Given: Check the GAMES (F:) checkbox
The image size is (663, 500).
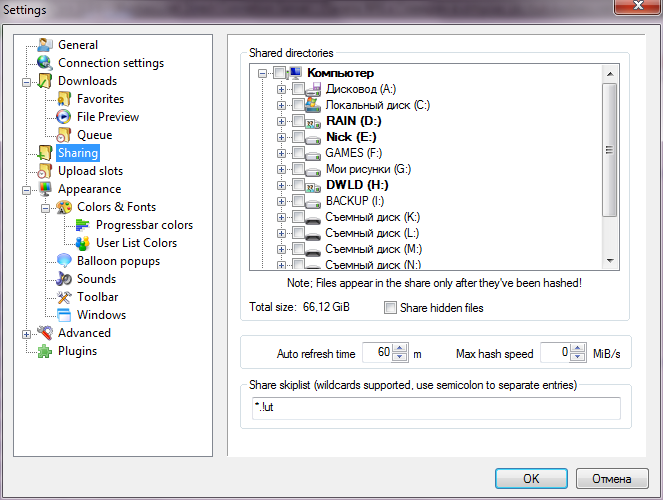Looking at the screenshot, I should tap(298, 153).
